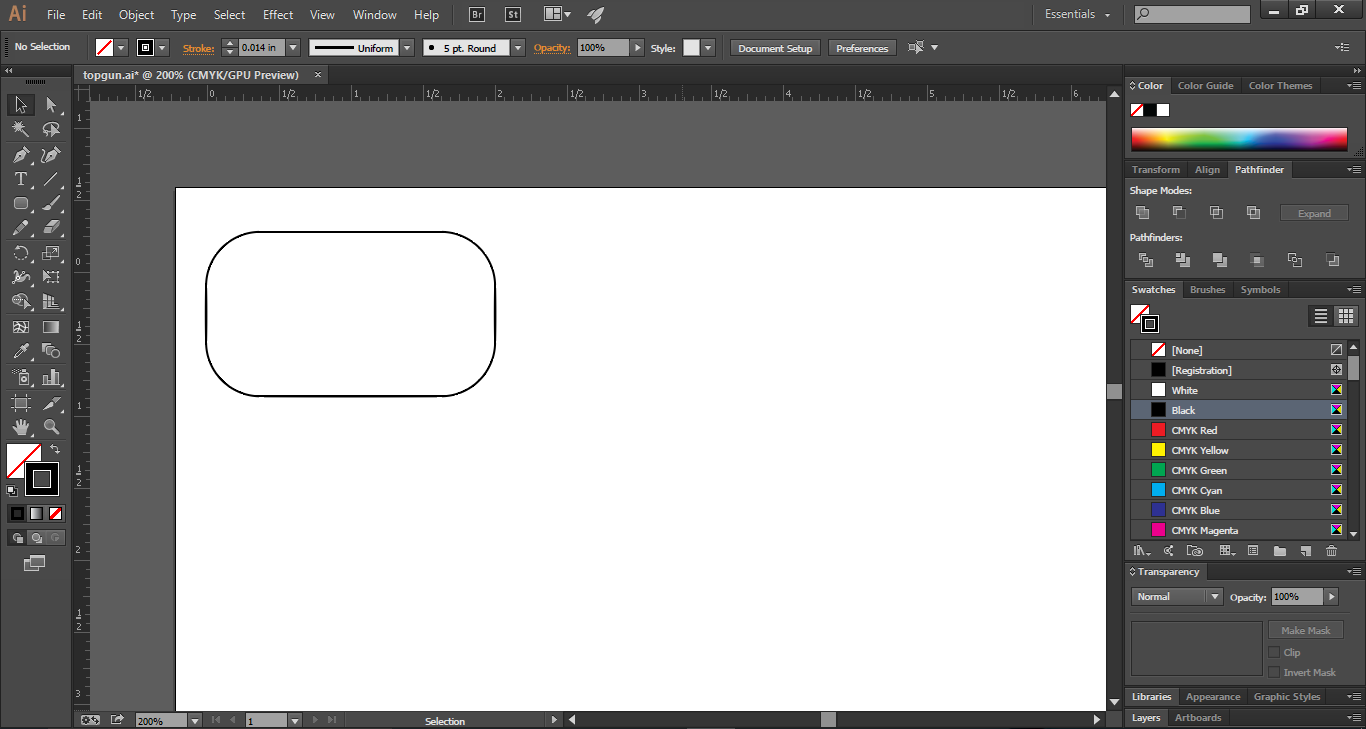Select the Pen tool
Screen dimensions: 1366x729
pos(20,154)
